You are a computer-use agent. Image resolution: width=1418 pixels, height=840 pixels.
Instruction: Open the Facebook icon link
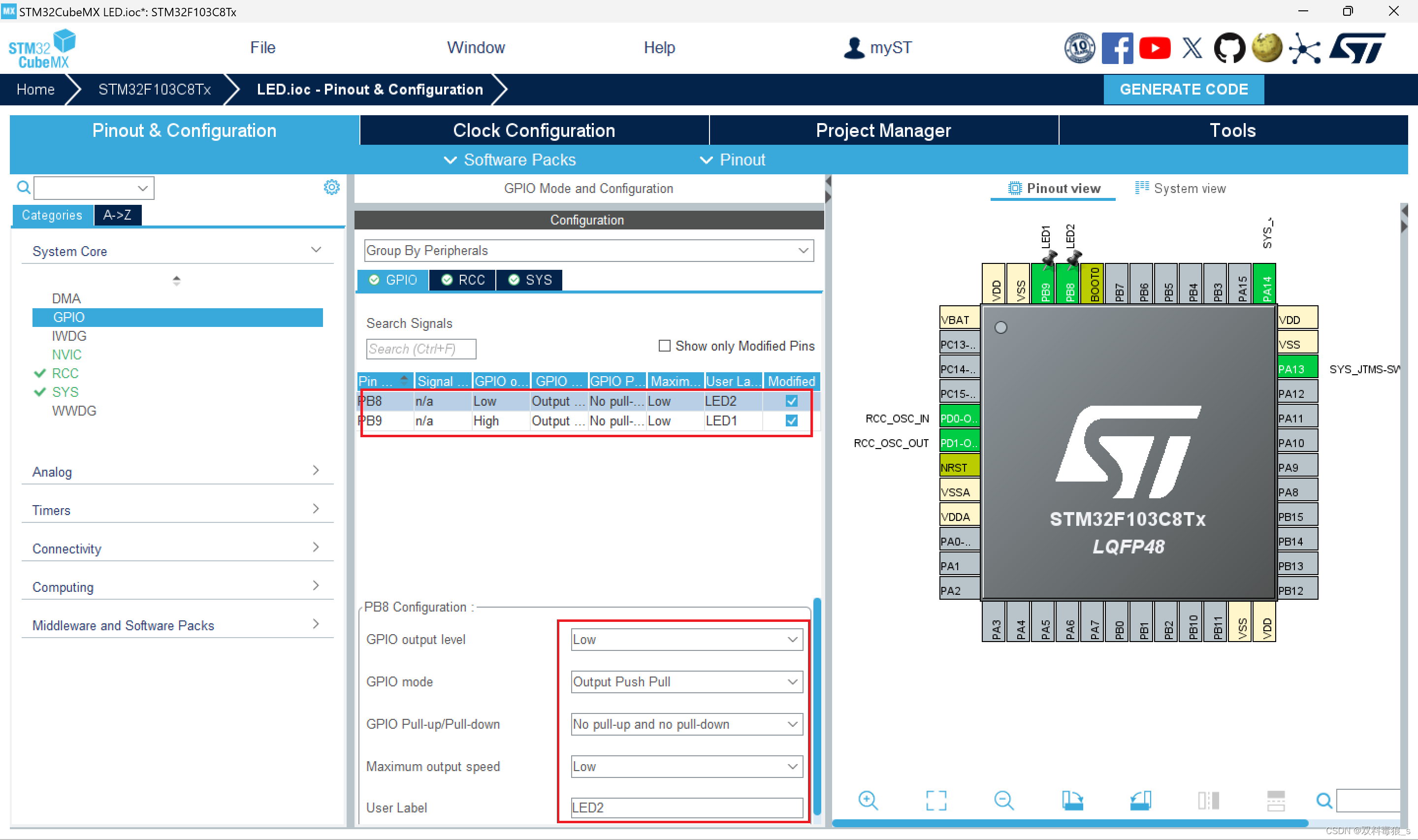(x=1117, y=48)
